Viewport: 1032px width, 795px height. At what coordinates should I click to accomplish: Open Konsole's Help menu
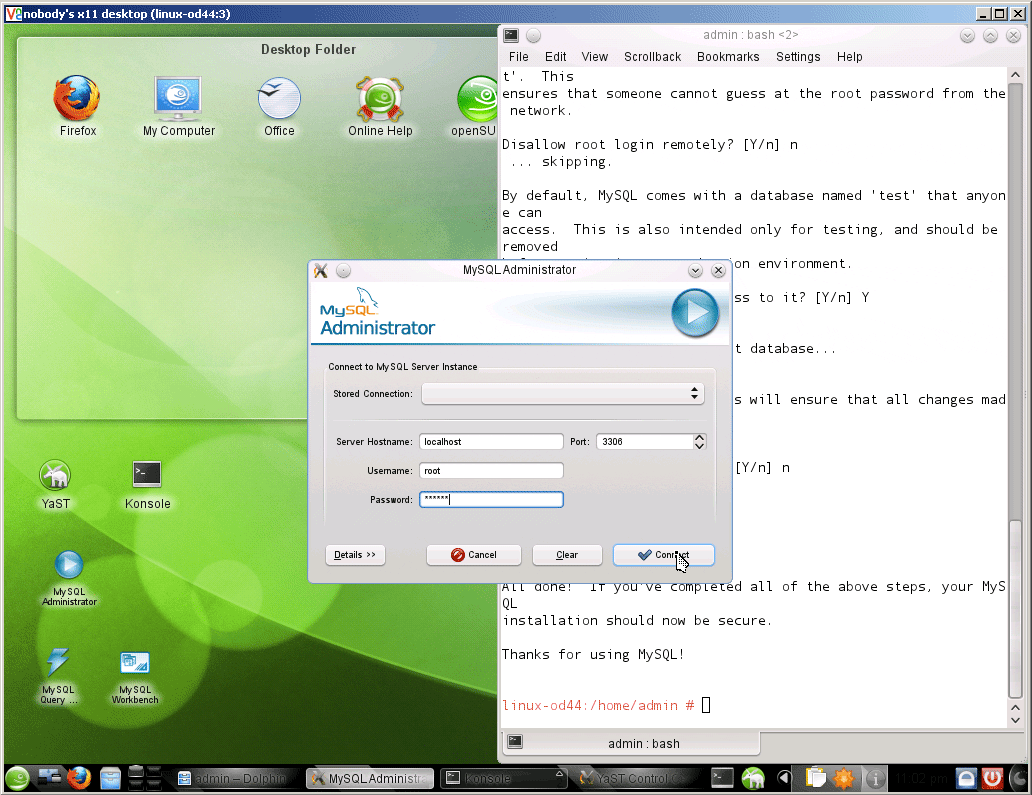[849, 57]
